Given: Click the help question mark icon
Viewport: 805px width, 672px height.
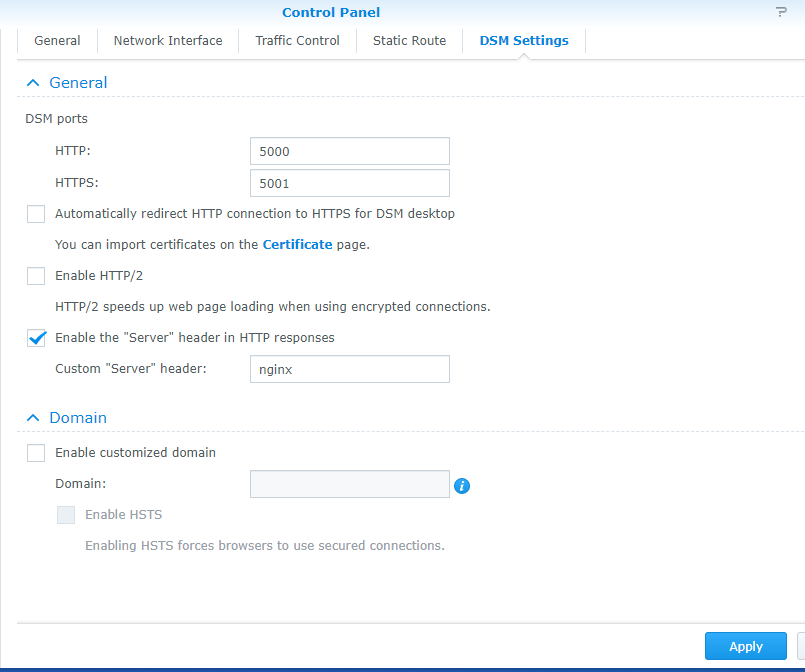Looking at the screenshot, I should [781, 12].
